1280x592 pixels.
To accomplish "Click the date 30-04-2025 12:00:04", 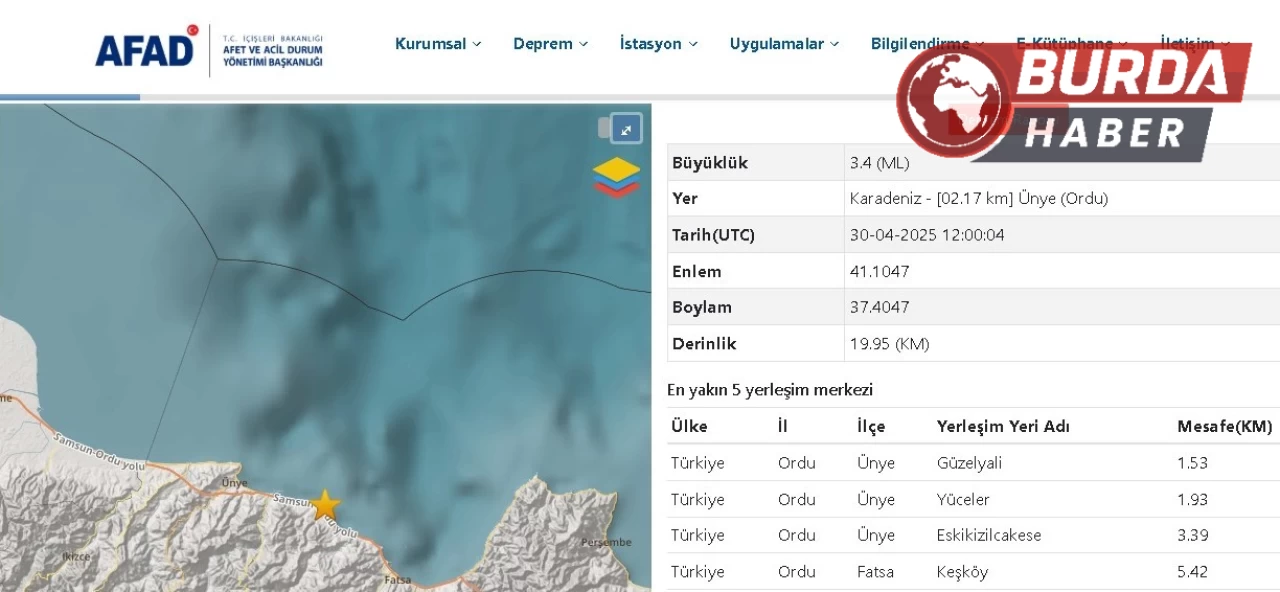I will coord(927,235).
